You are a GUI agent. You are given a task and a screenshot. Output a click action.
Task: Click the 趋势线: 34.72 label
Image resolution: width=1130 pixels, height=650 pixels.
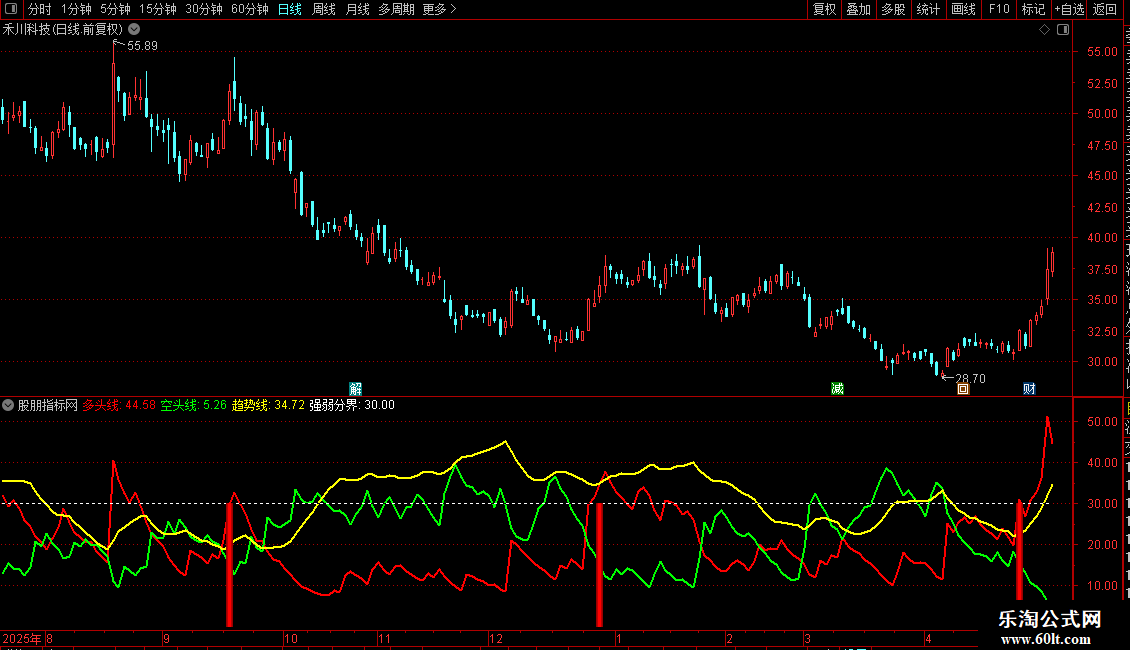pos(268,405)
